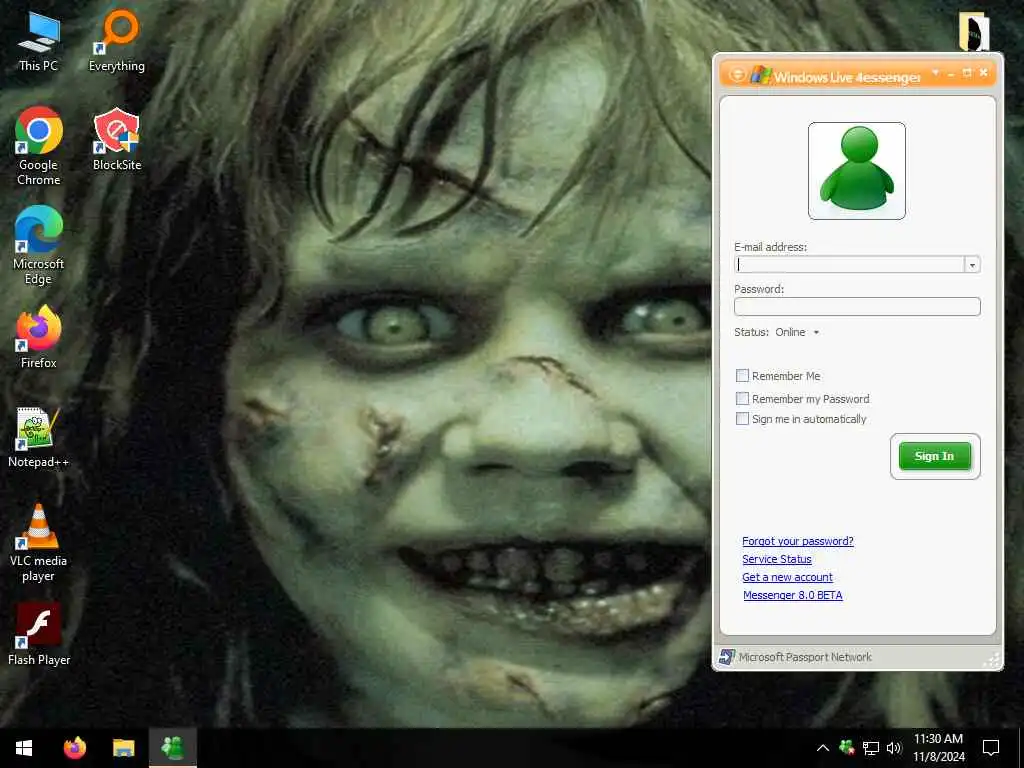Select Messenger taskbar button

coord(172,748)
